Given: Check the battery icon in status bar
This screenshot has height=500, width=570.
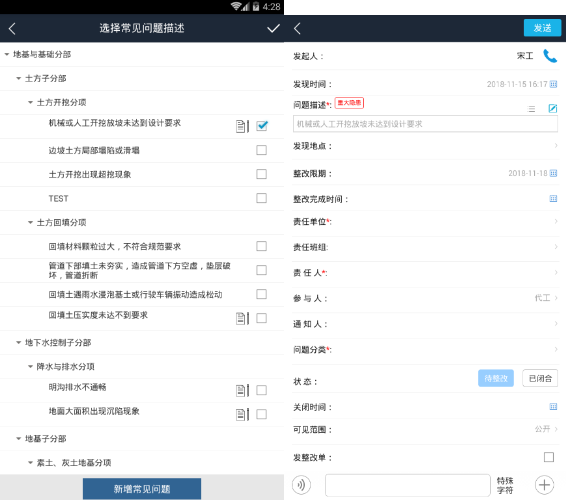Looking at the screenshot, I should (256, 6).
